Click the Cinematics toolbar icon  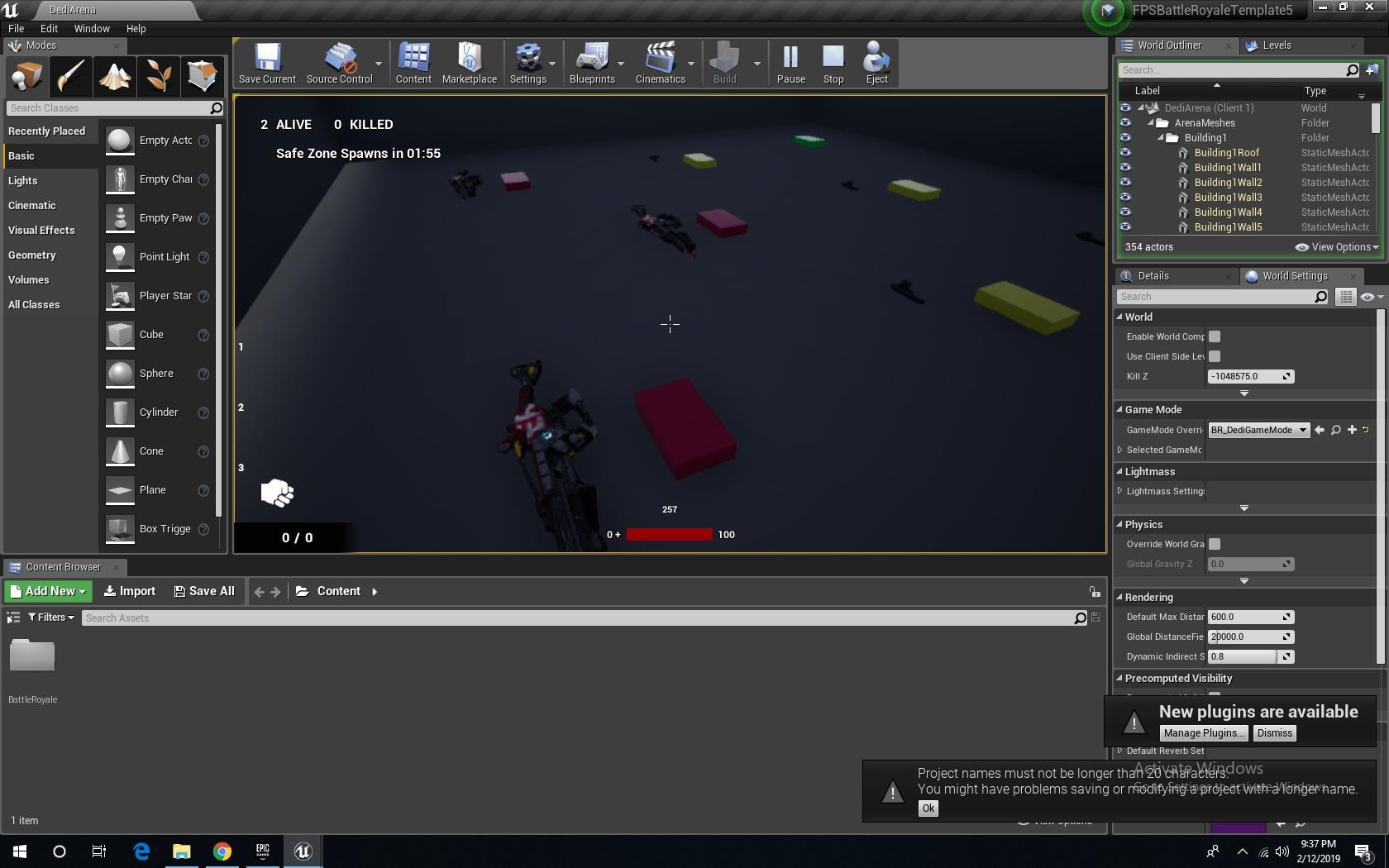[660, 63]
